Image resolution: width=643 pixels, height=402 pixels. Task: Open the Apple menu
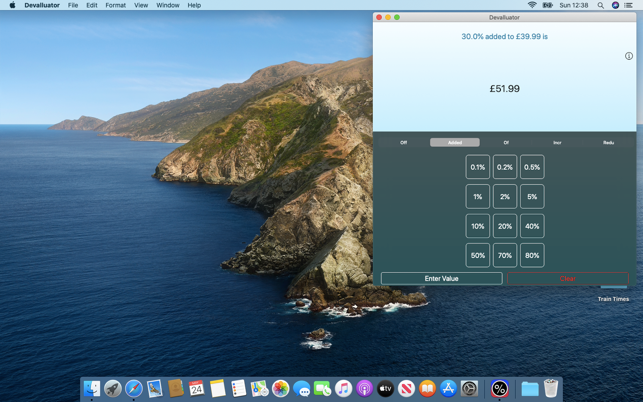point(12,5)
